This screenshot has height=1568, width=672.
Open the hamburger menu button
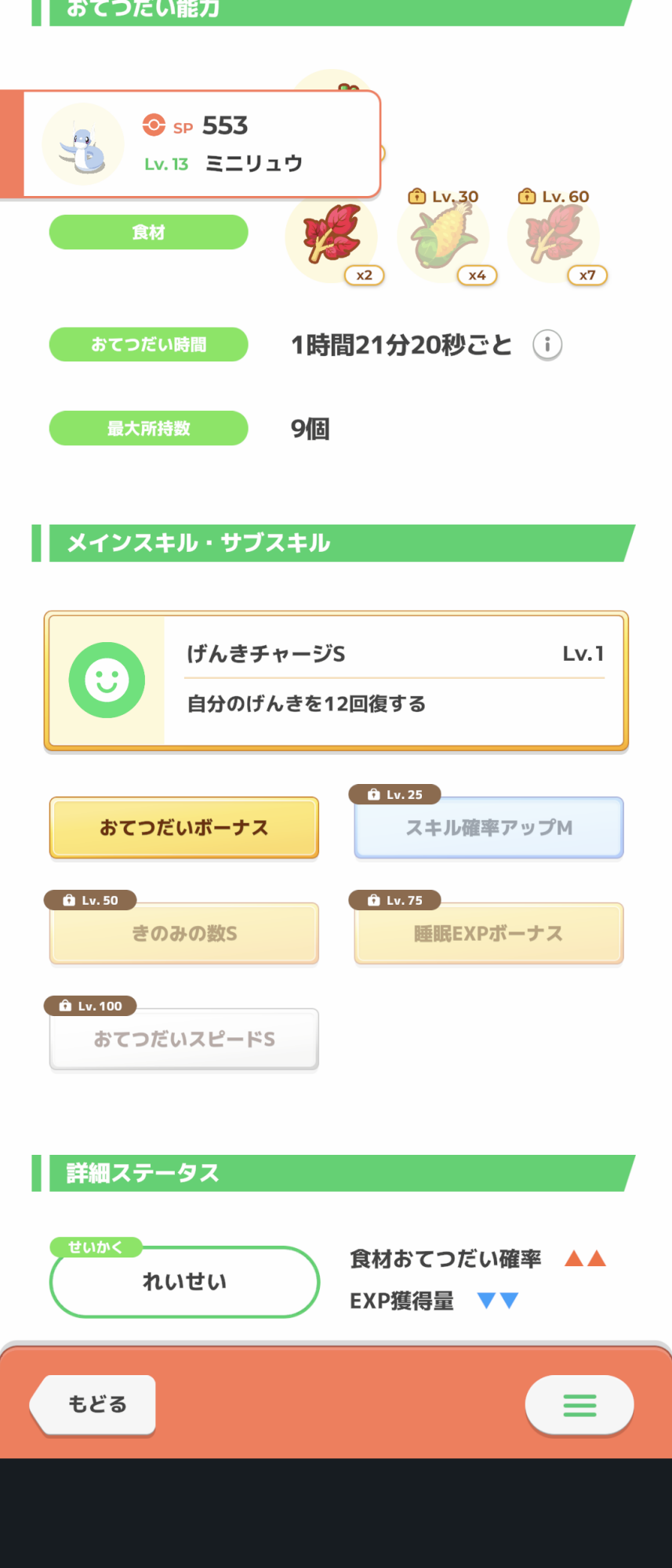pos(579,1405)
